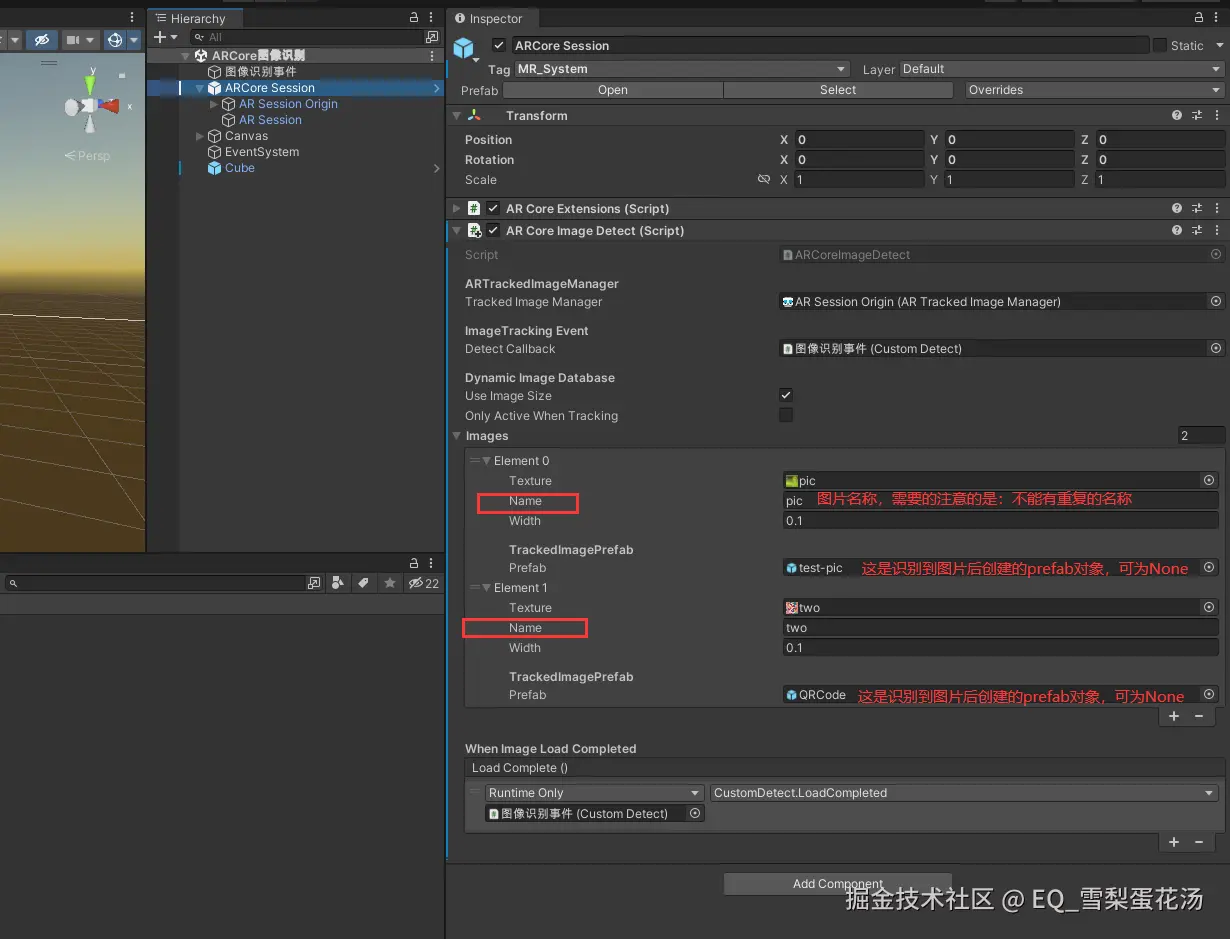This screenshot has height=939, width=1230.
Task: Open the Scene view three-dot menu
Action: click(x=132, y=18)
